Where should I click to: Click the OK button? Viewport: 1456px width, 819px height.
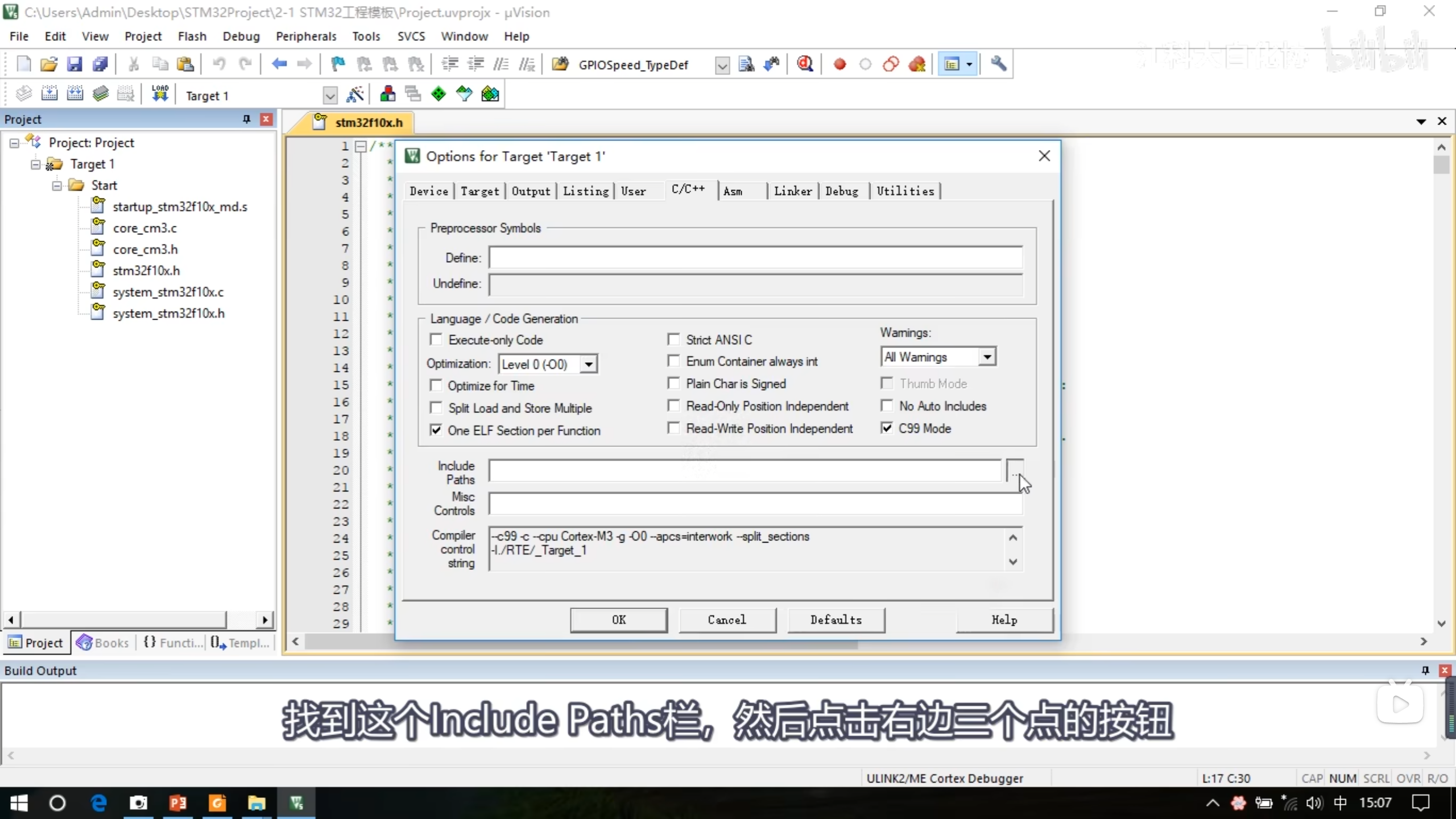click(x=618, y=619)
